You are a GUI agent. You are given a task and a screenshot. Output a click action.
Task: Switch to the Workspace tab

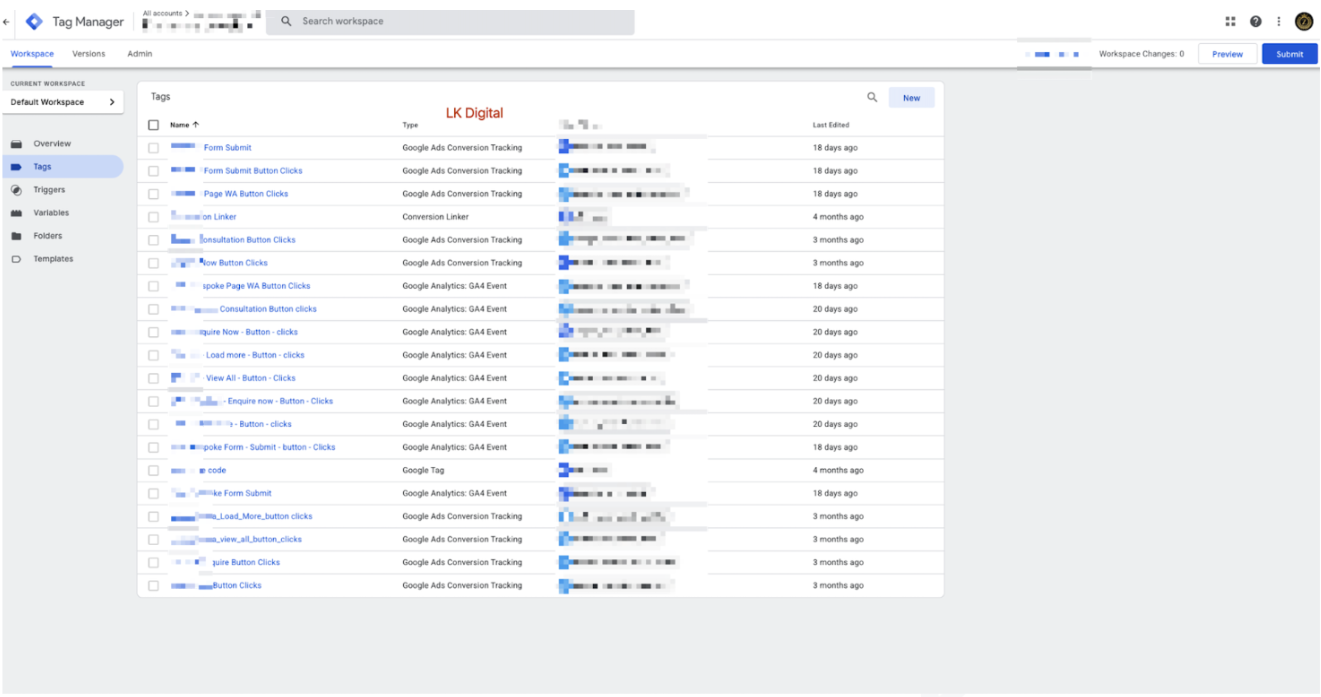click(x=32, y=54)
